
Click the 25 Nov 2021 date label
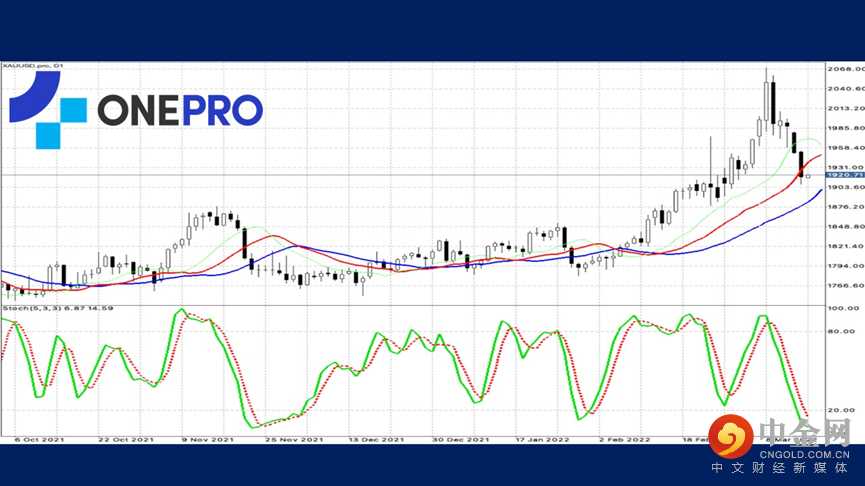click(294, 440)
